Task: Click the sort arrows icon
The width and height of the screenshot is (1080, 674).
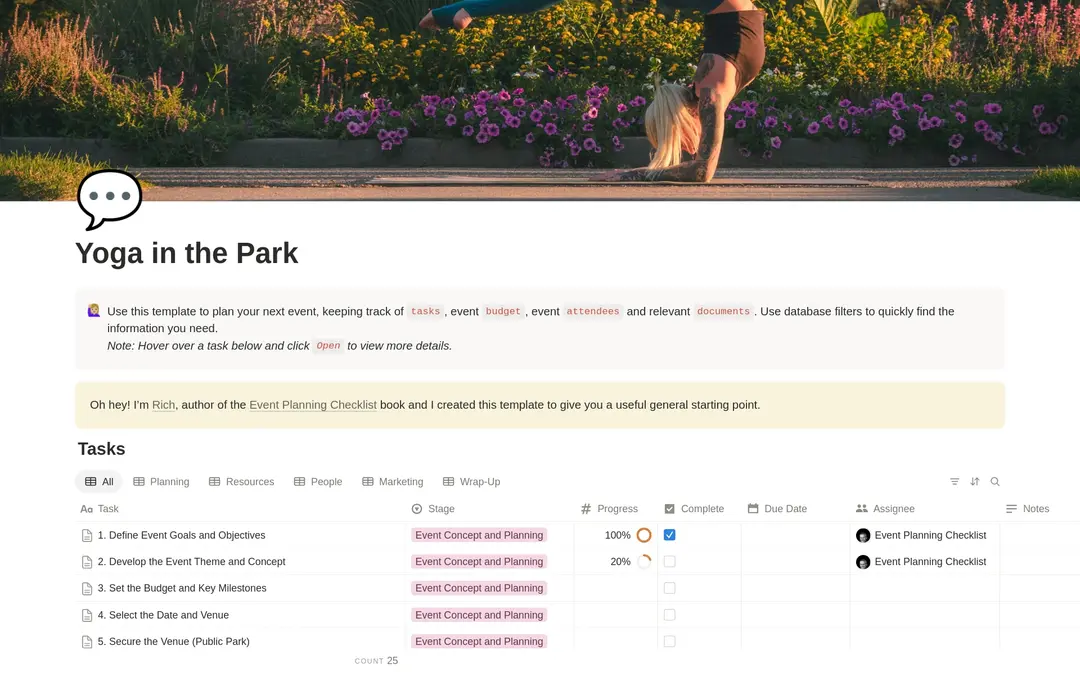Action: [975, 482]
